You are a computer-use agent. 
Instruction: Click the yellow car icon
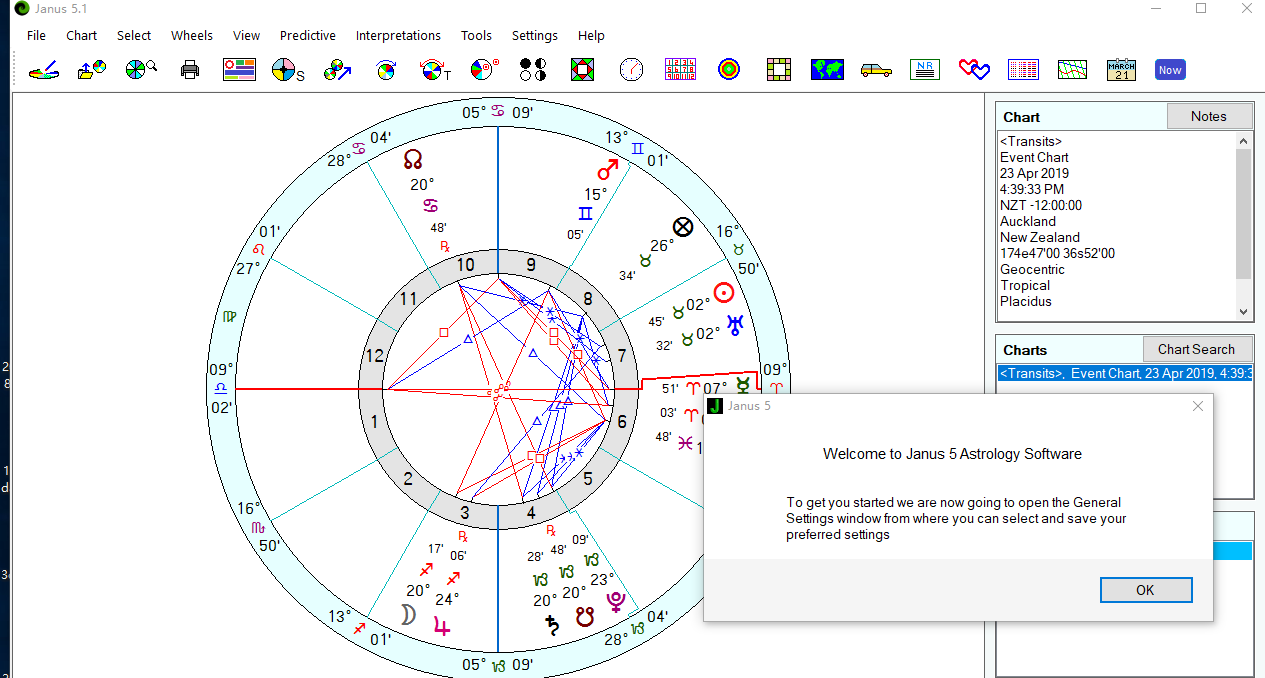(x=876, y=69)
